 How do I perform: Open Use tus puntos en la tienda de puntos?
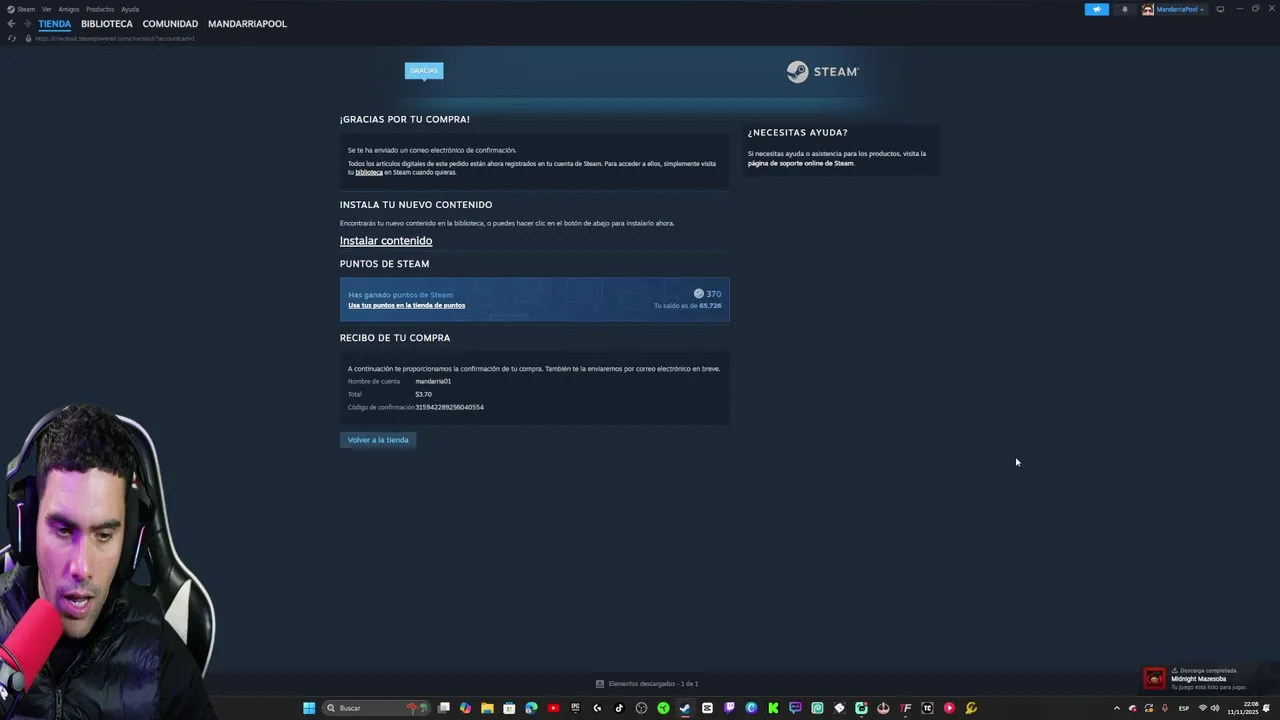pos(406,305)
